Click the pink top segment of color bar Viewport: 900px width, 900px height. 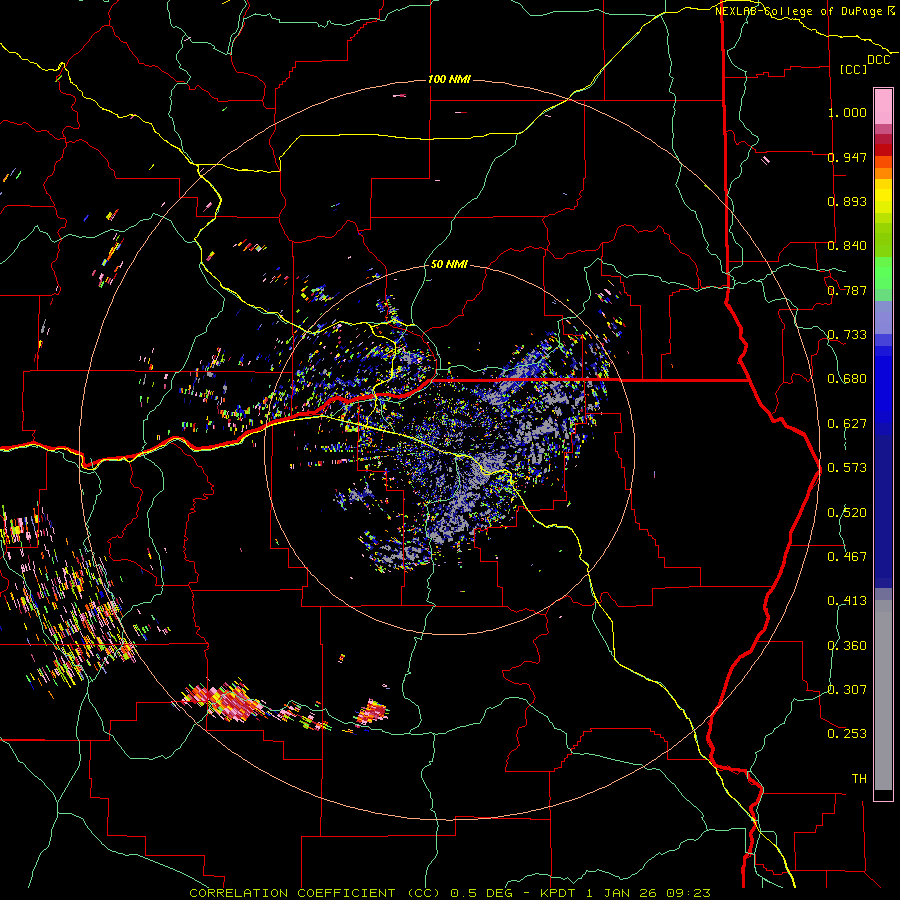(883, 107)
